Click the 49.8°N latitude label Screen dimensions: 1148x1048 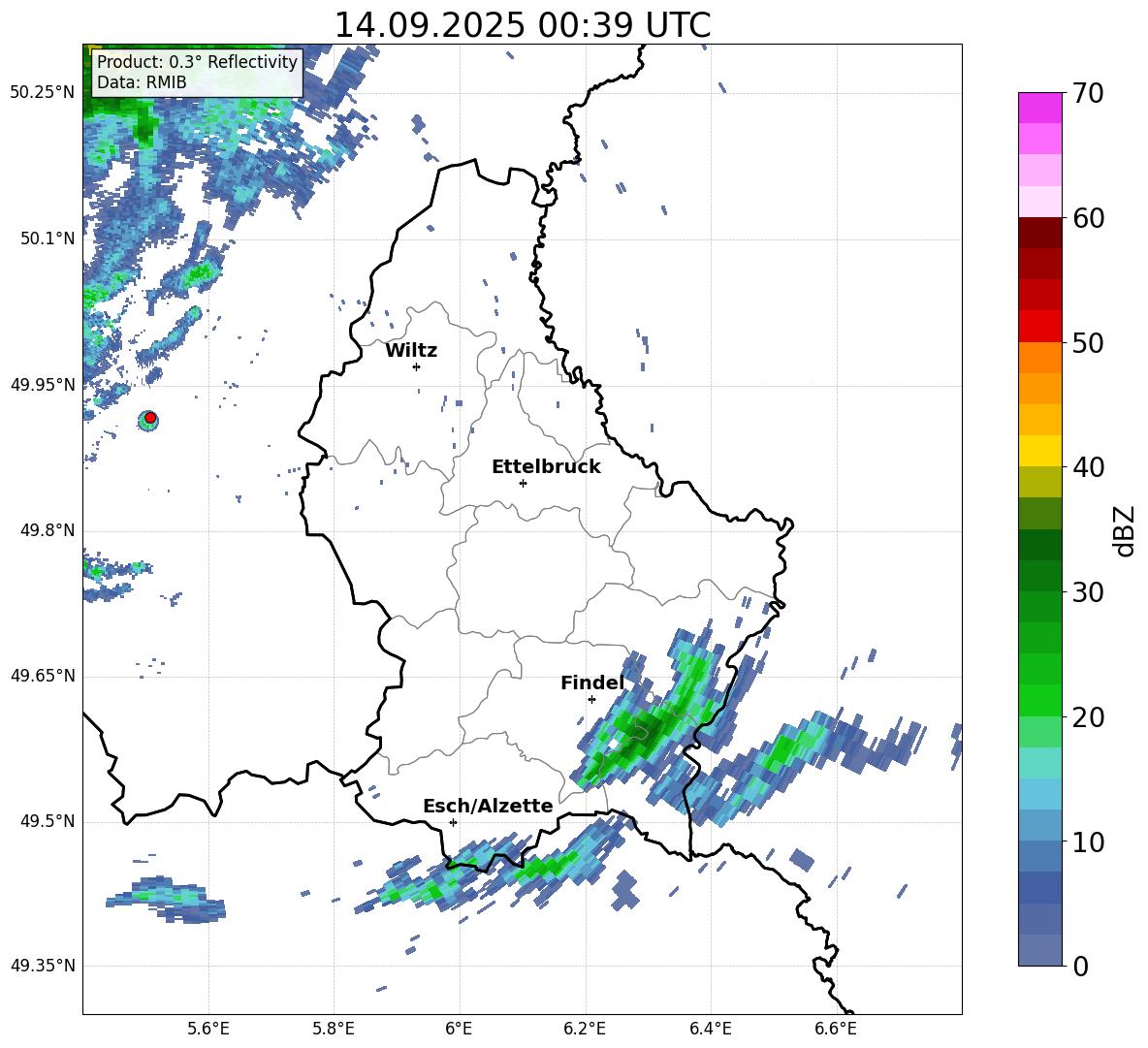(x=47, y=530)
